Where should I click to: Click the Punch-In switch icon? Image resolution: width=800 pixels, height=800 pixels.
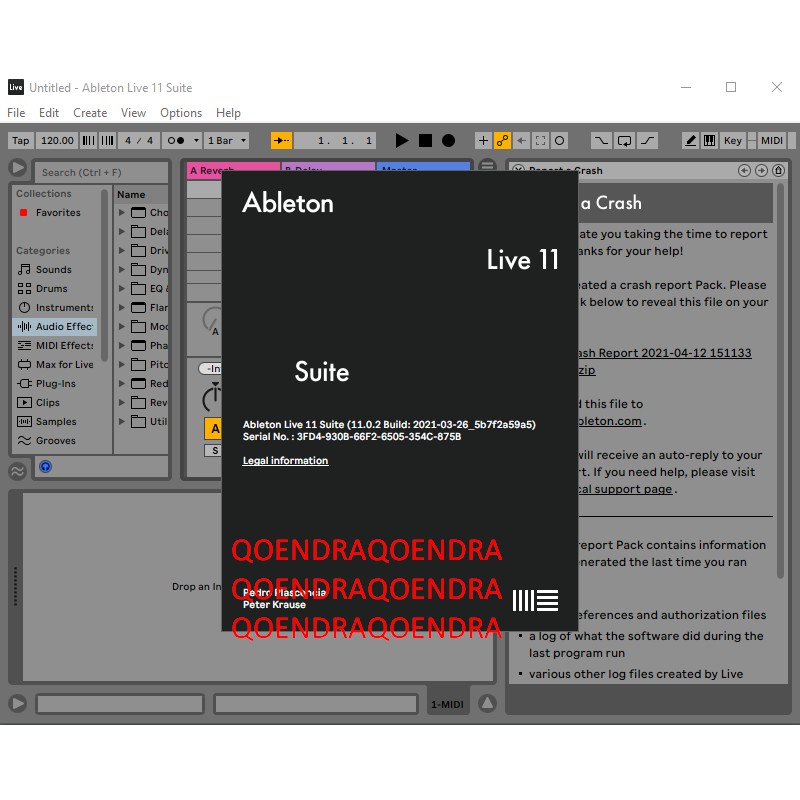(x=601, y=140)
